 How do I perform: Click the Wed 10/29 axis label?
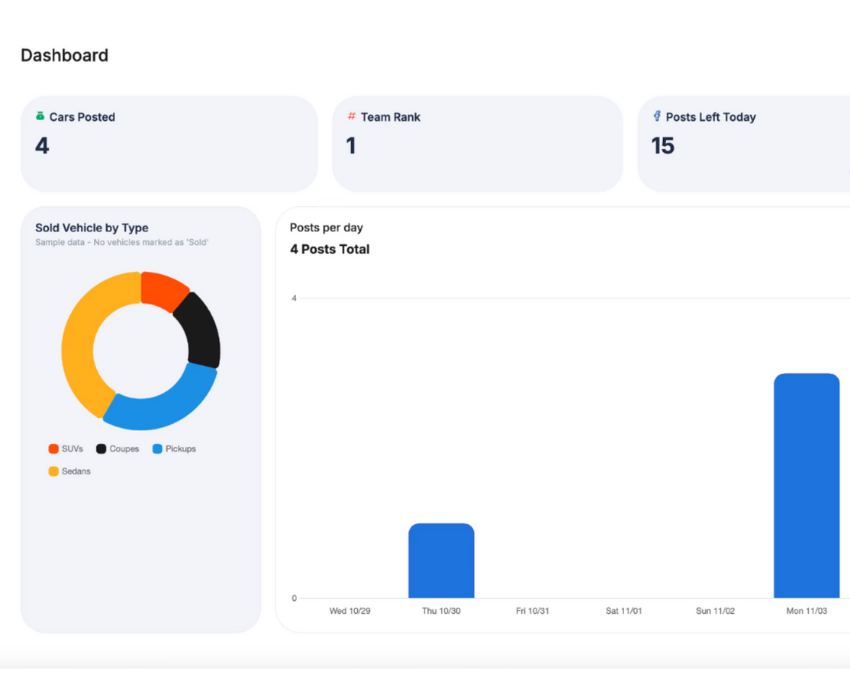click(350, 611)
